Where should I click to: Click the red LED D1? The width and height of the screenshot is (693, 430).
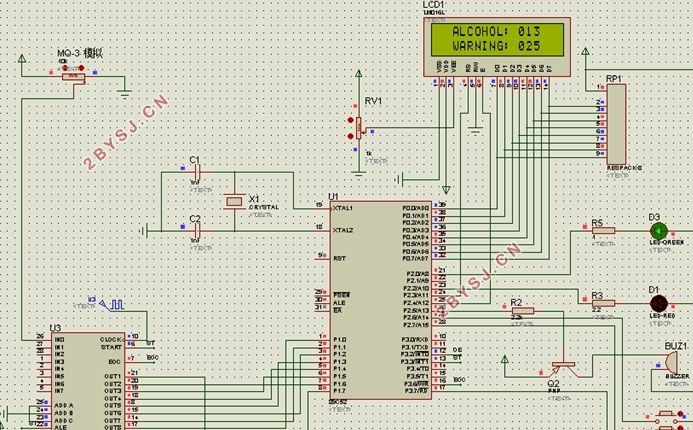point(659,304)
